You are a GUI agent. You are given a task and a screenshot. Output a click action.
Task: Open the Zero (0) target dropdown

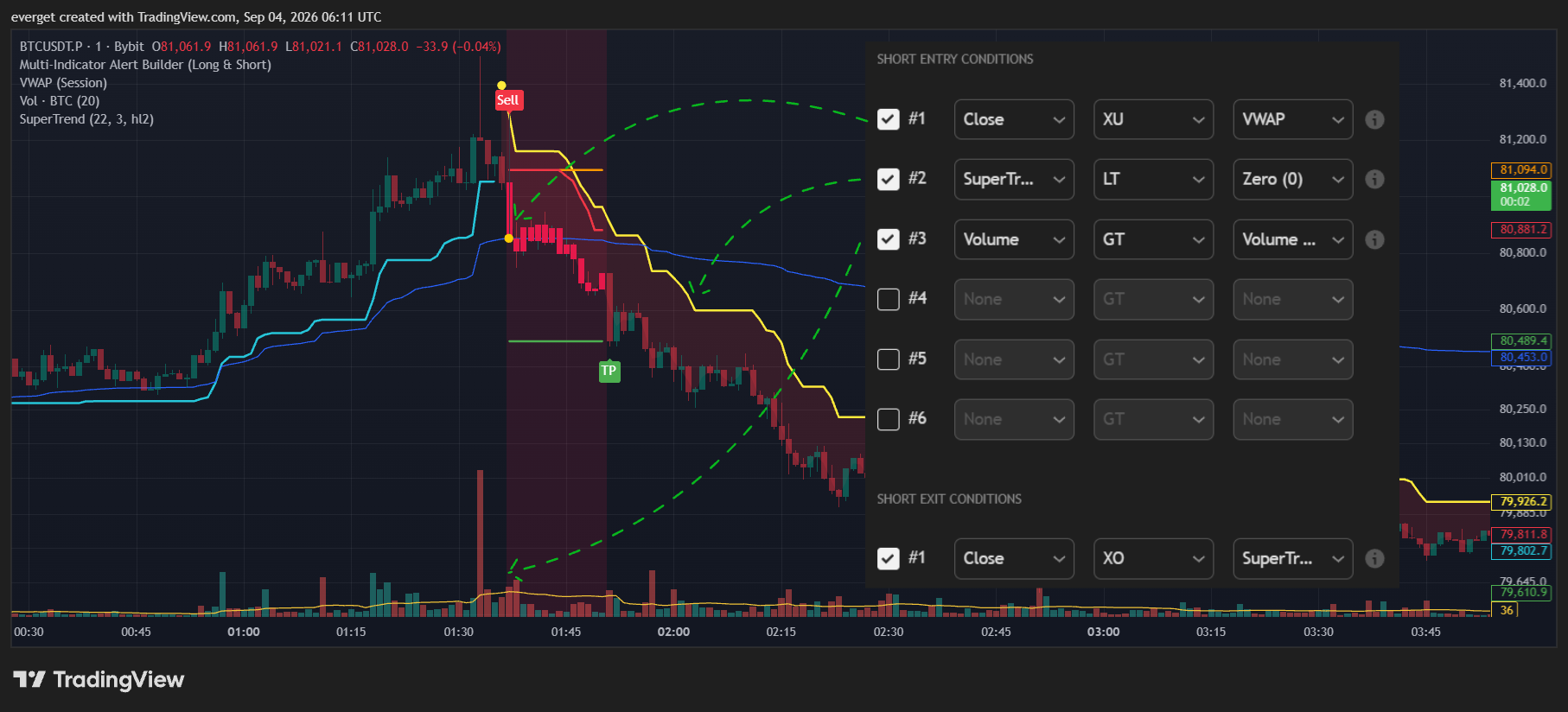coord(1293,179)
